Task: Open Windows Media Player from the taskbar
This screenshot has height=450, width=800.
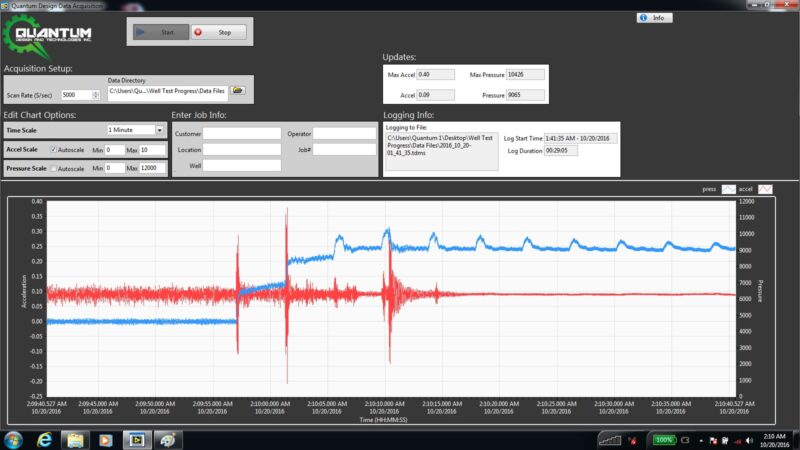Action: (x=106, y=440)
